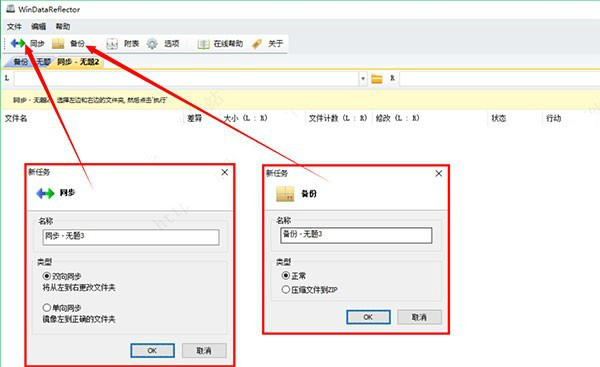Viewport: 600px width, 367px height.
Task: Click the 文件计数 (L : R) column header
Action: tap(338, 118)
